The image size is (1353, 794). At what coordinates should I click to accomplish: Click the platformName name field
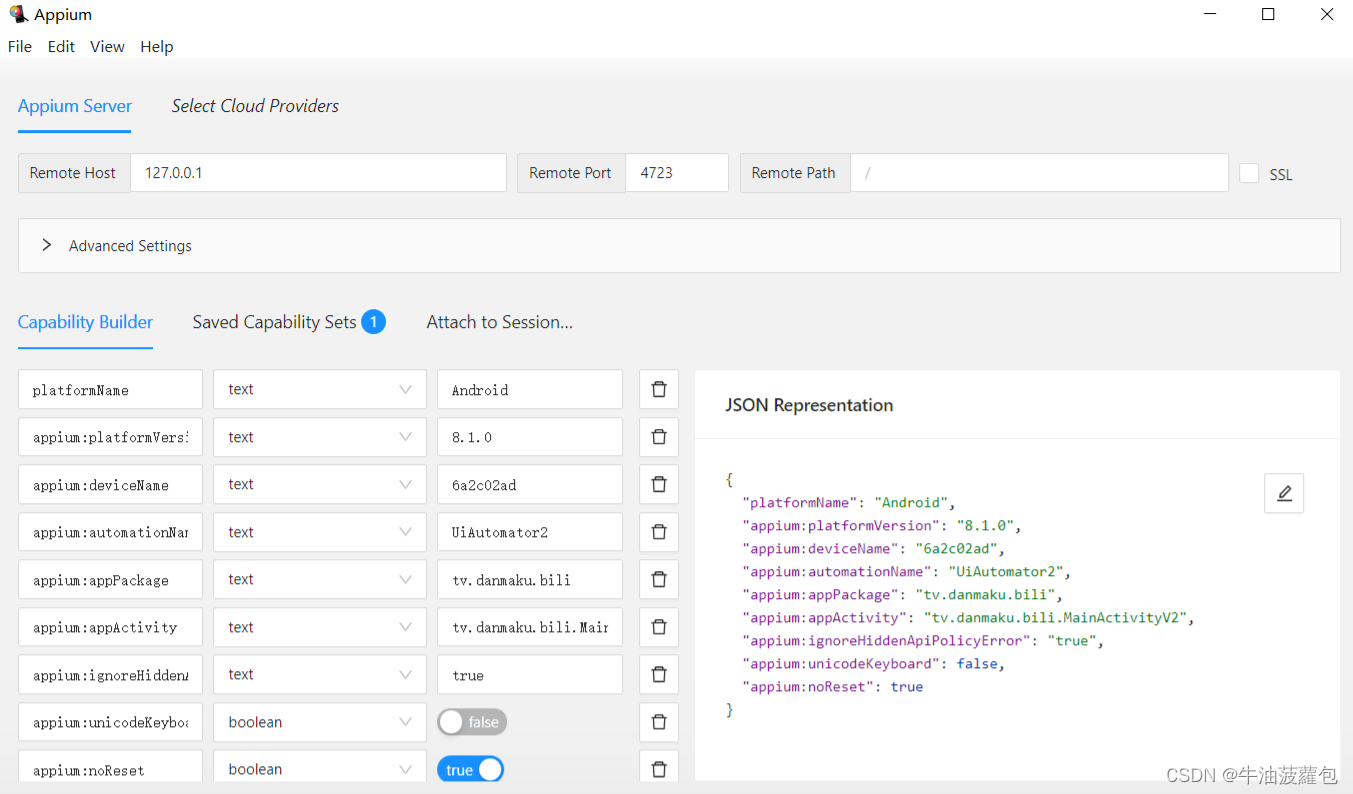point(110,389)
